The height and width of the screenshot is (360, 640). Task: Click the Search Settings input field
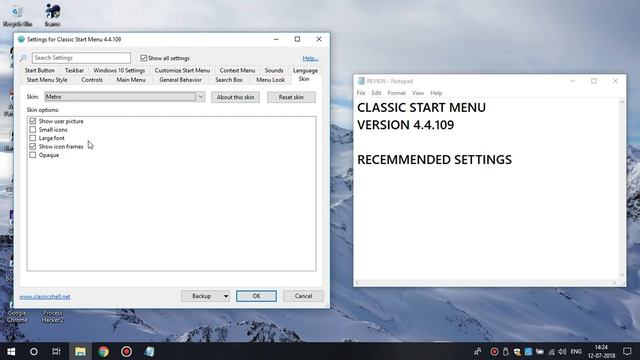[x=81, y=58]
